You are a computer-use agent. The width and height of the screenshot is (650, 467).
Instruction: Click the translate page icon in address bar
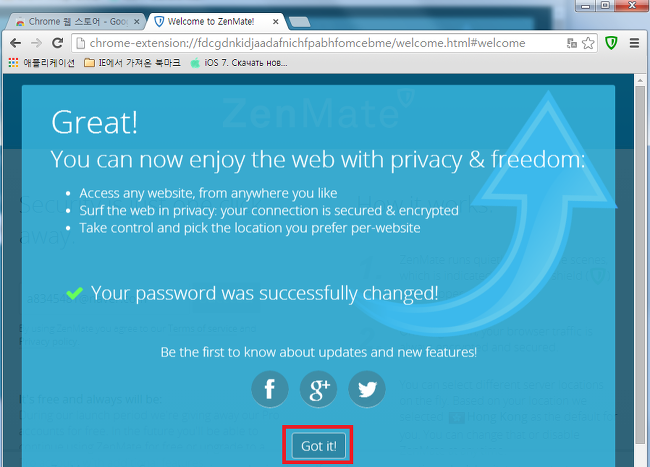(x=572, y=43)
